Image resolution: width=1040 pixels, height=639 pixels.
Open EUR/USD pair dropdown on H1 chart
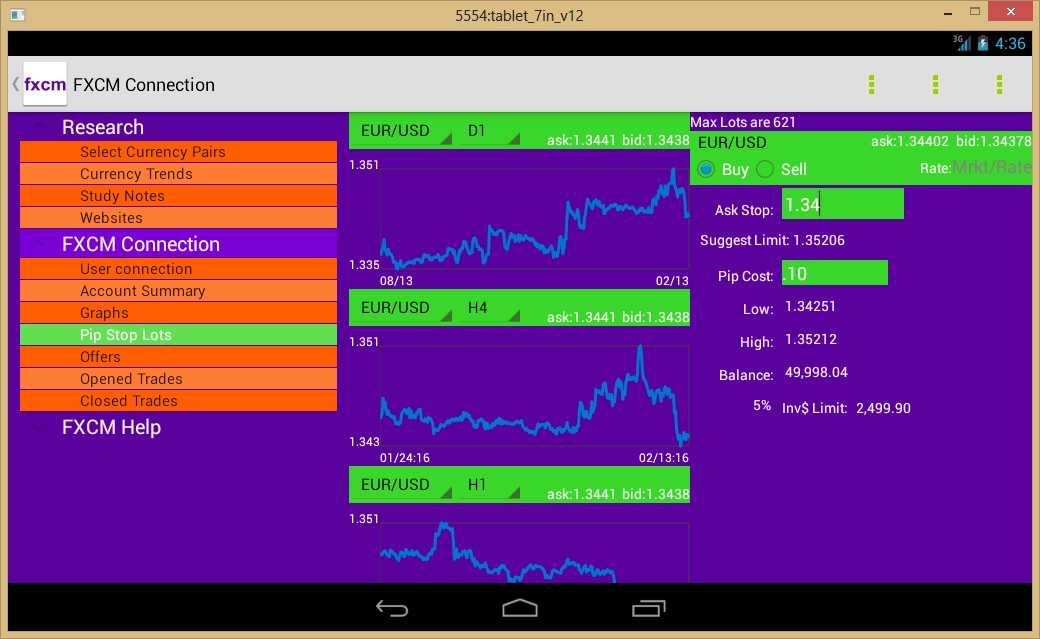[x=402, y=485]
